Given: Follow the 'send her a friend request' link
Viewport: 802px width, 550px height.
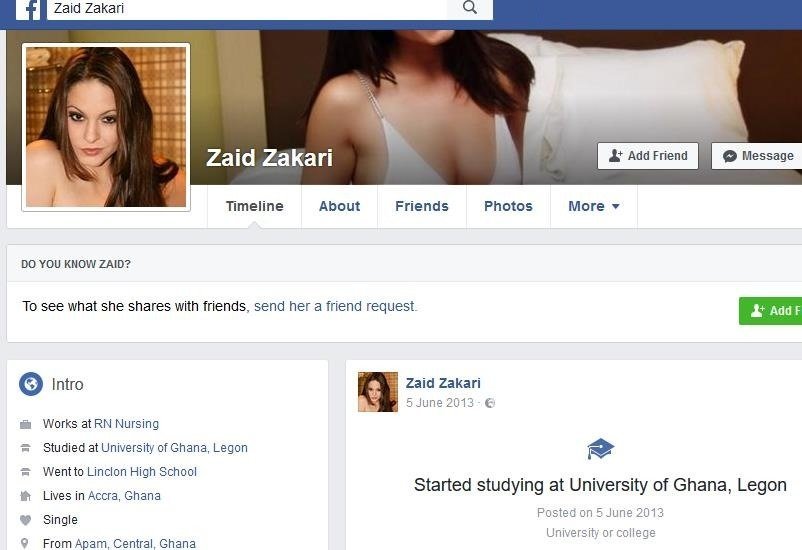Looking at the screenshot, I should point(336,306).
